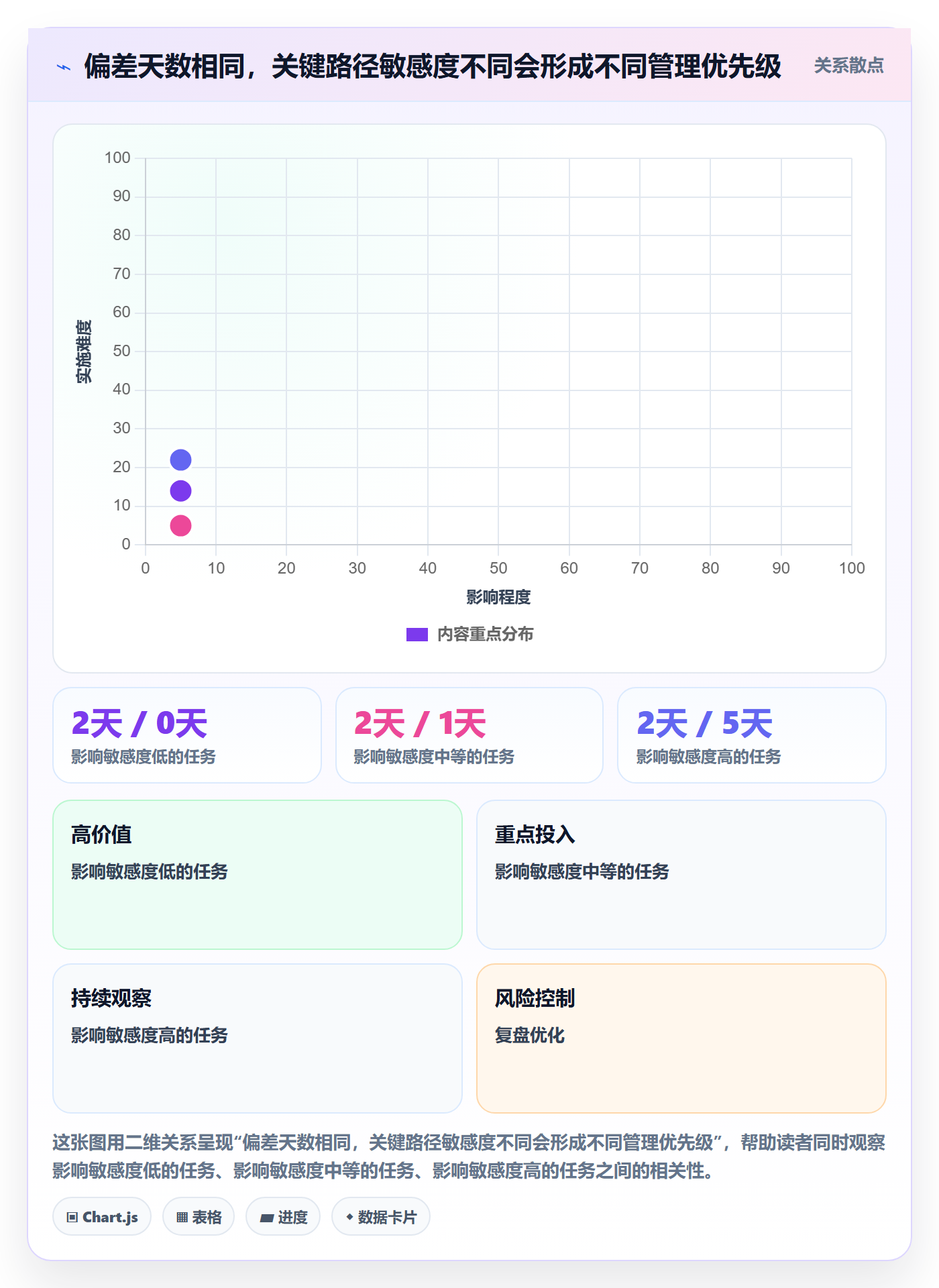Image resolution: width=939 pixels, height=1288 pixels.
Task: Click the 内容重点分布 legend label
Action: pyautogui.click(x=485, y=635)
